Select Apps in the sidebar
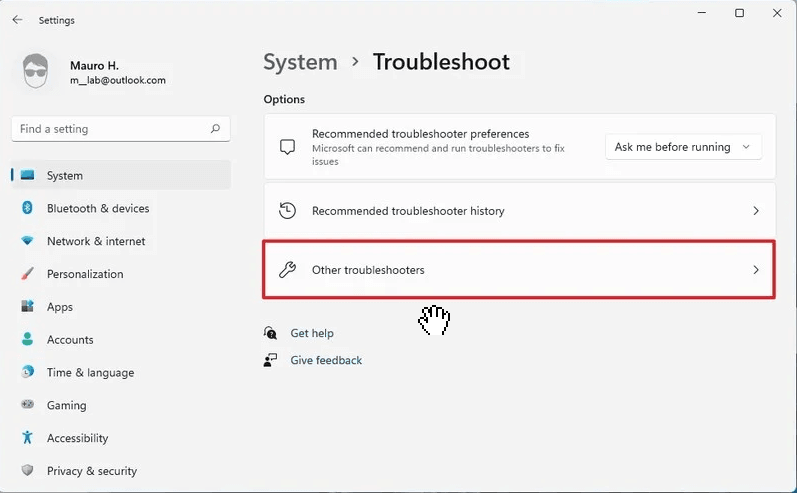Viewport: 797px width, 493px height. click(60, 307)
